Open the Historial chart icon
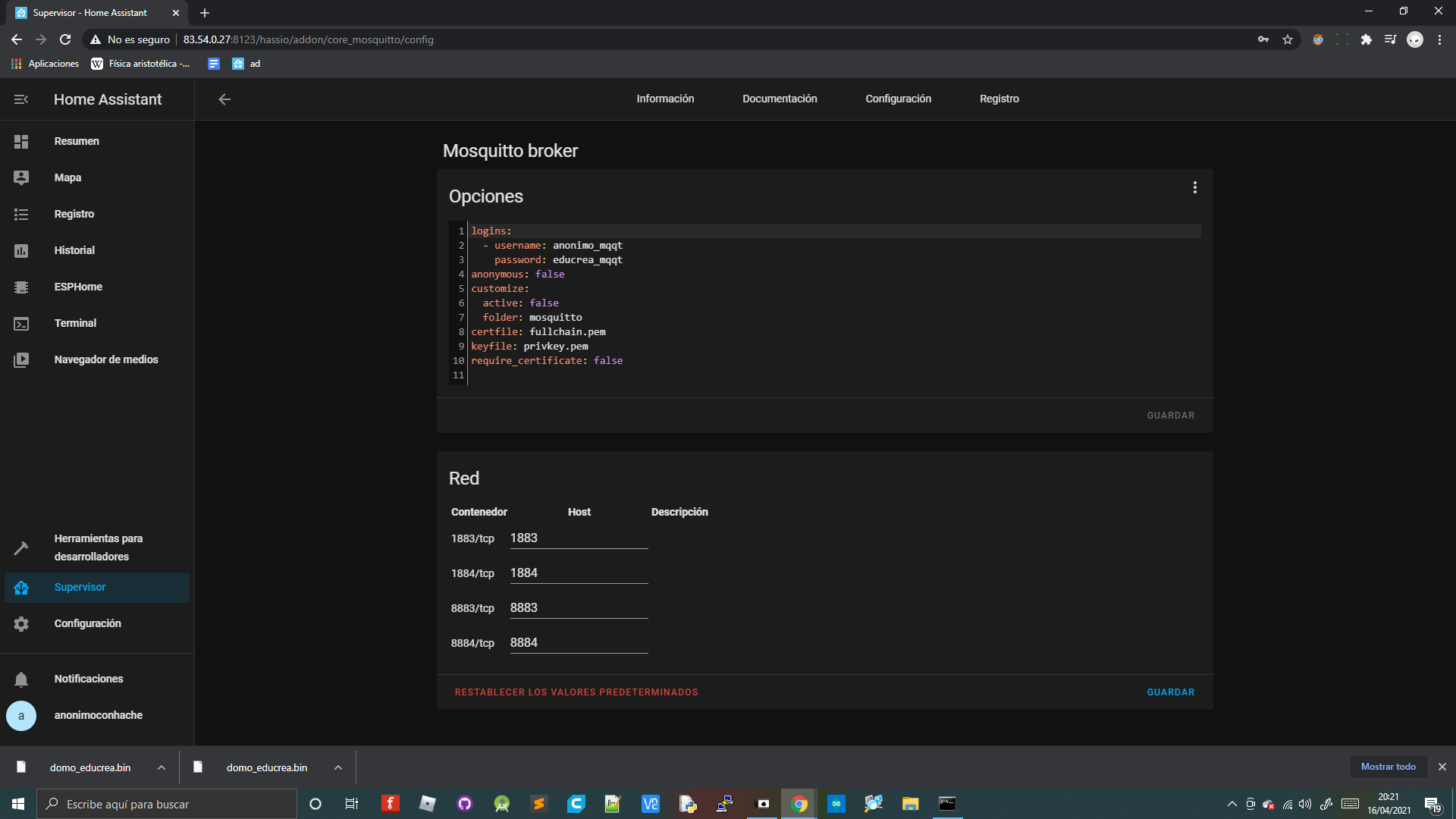The height and width of the screenshot is (819, 1456). tap(21, 251)
